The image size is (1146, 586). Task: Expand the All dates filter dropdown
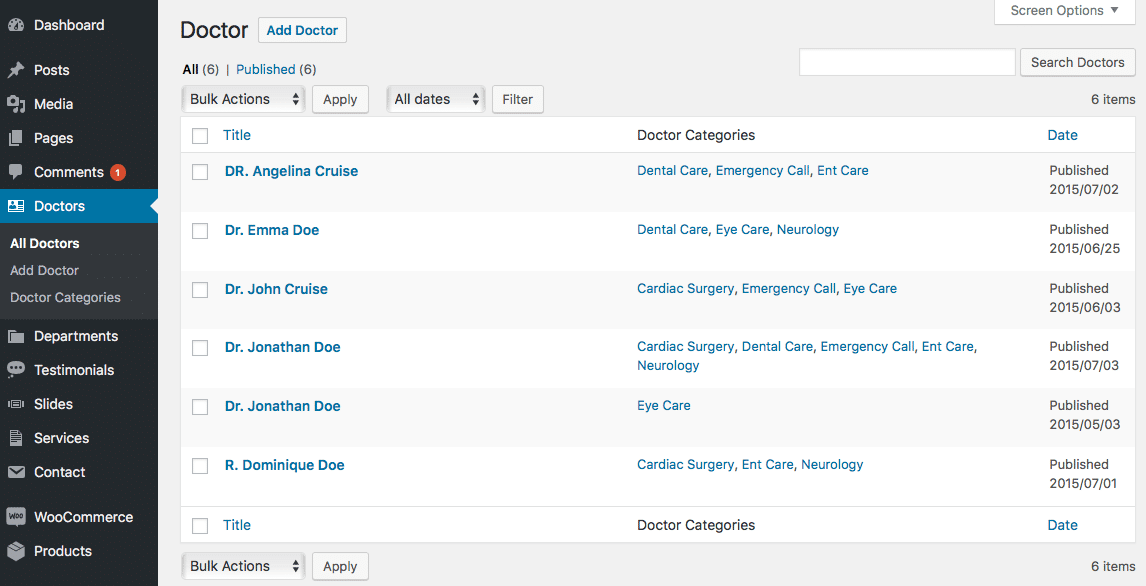tap(436, 99)
